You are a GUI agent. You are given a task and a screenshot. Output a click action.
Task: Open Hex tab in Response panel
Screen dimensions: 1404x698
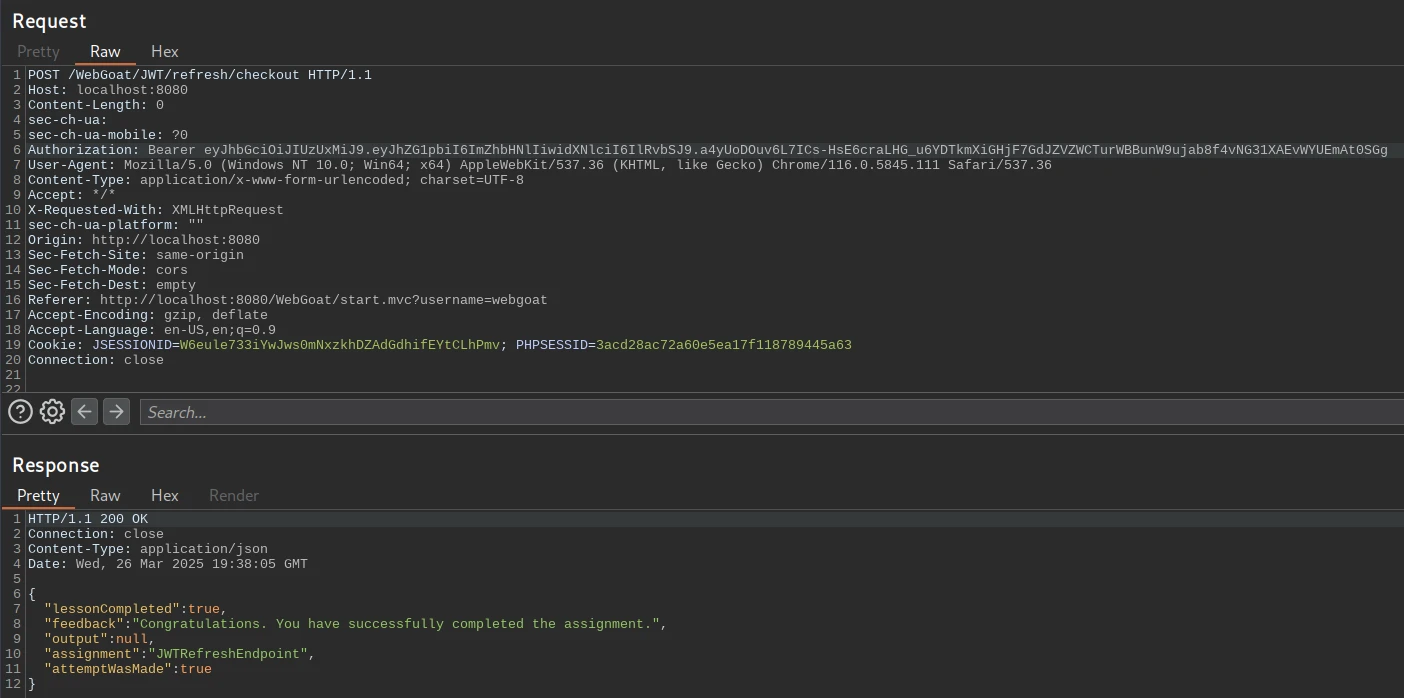[164, 495]
